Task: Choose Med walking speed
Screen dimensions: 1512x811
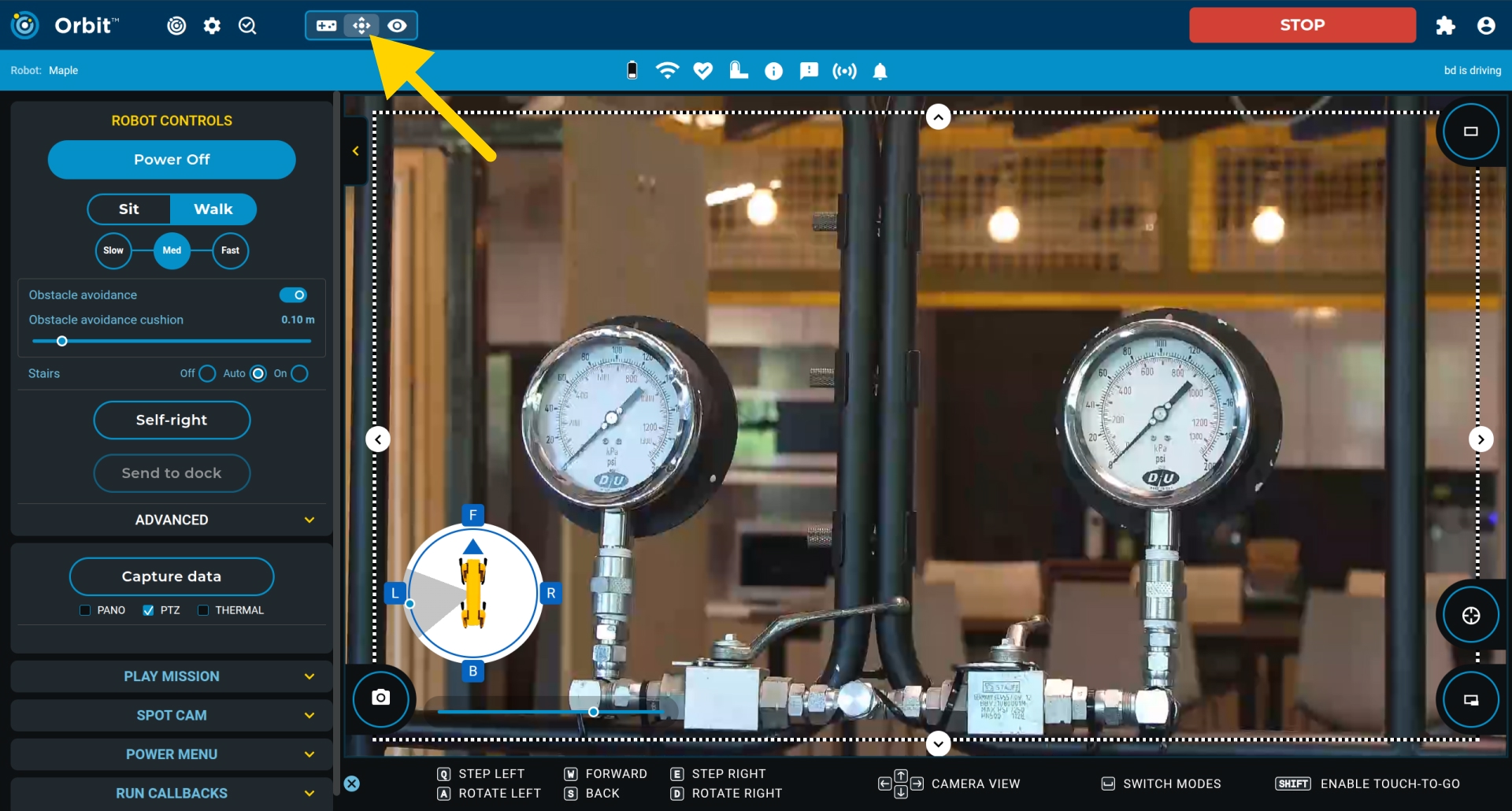Action: (172, 250)
